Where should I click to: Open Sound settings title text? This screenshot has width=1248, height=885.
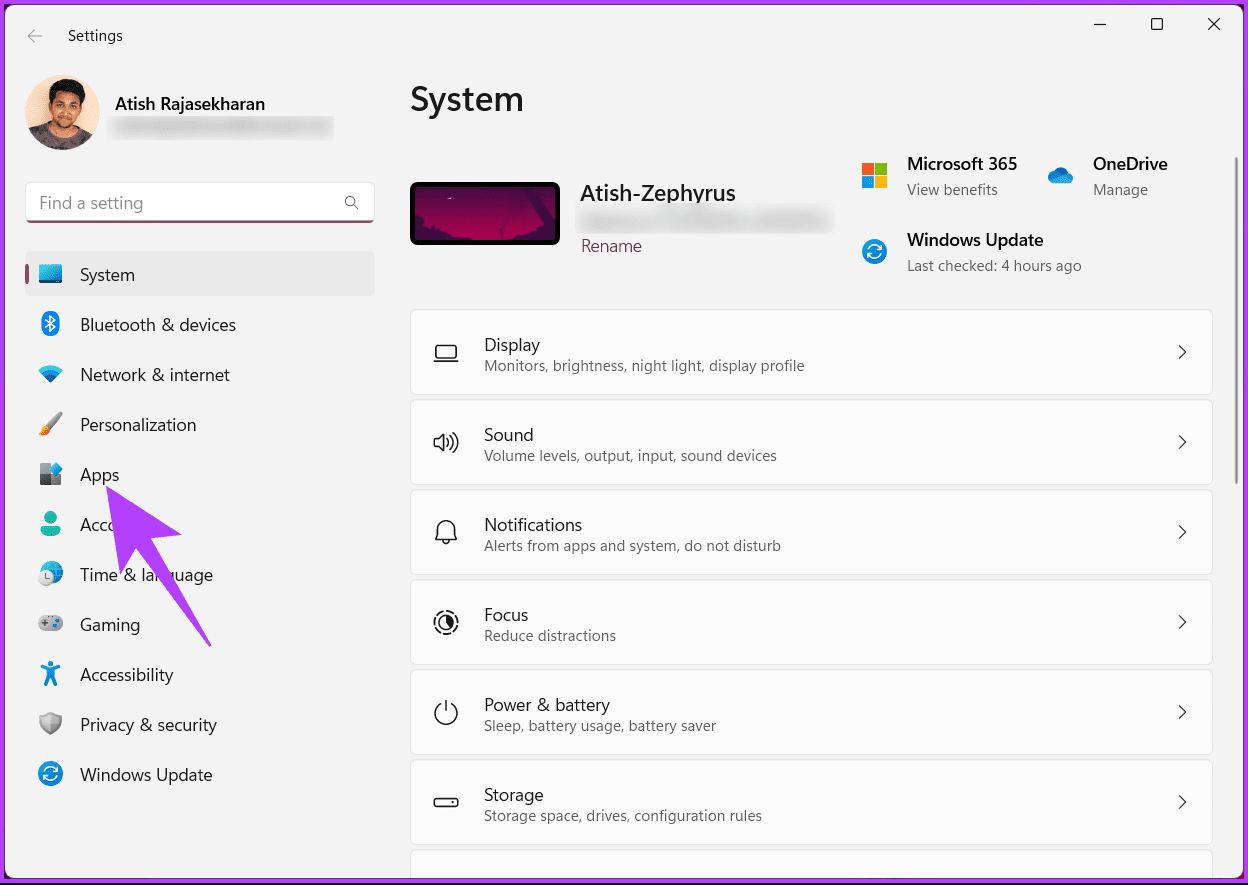pyautogui.click(x=509, y=435)
